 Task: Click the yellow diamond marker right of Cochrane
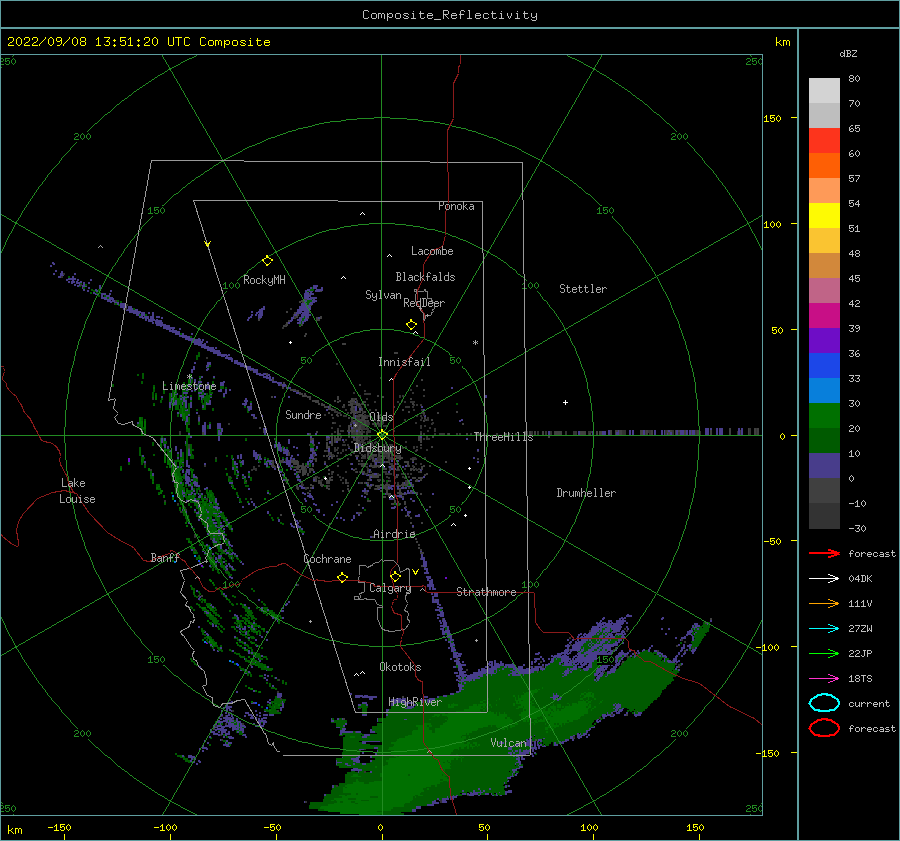click(x=342, y=577)
